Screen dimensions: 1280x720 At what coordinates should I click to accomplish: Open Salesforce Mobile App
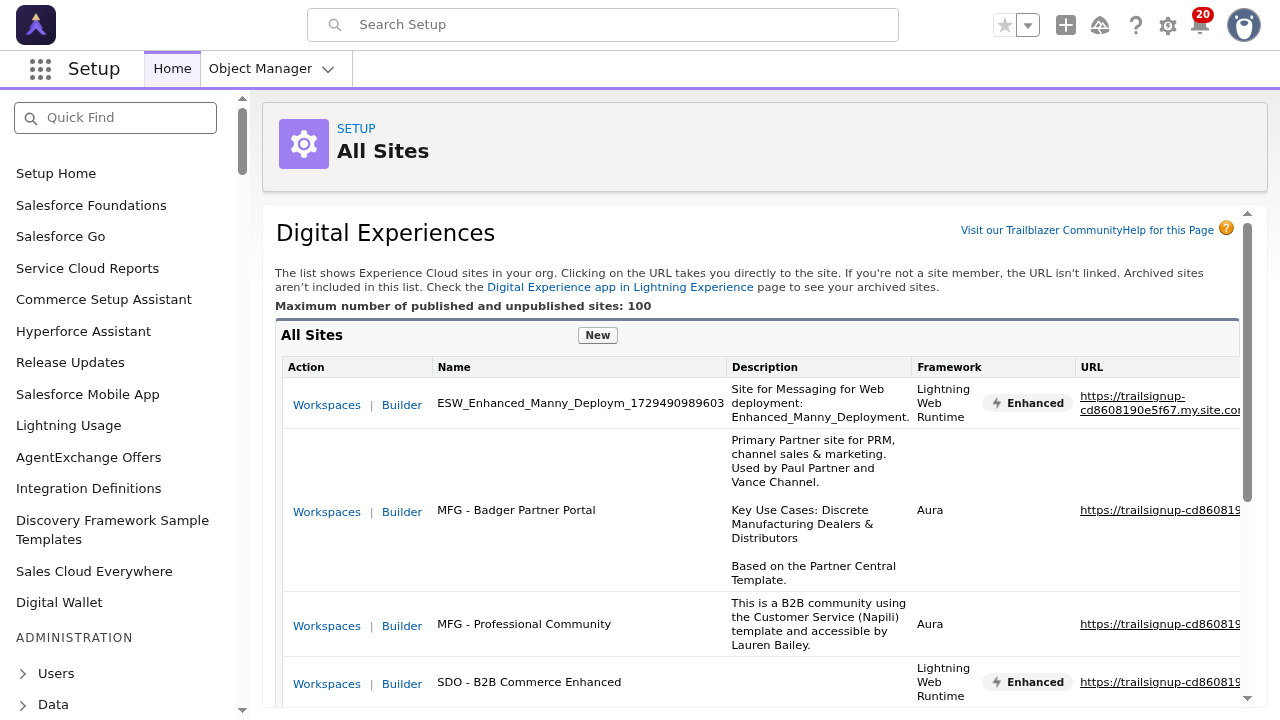pos(88,395)
